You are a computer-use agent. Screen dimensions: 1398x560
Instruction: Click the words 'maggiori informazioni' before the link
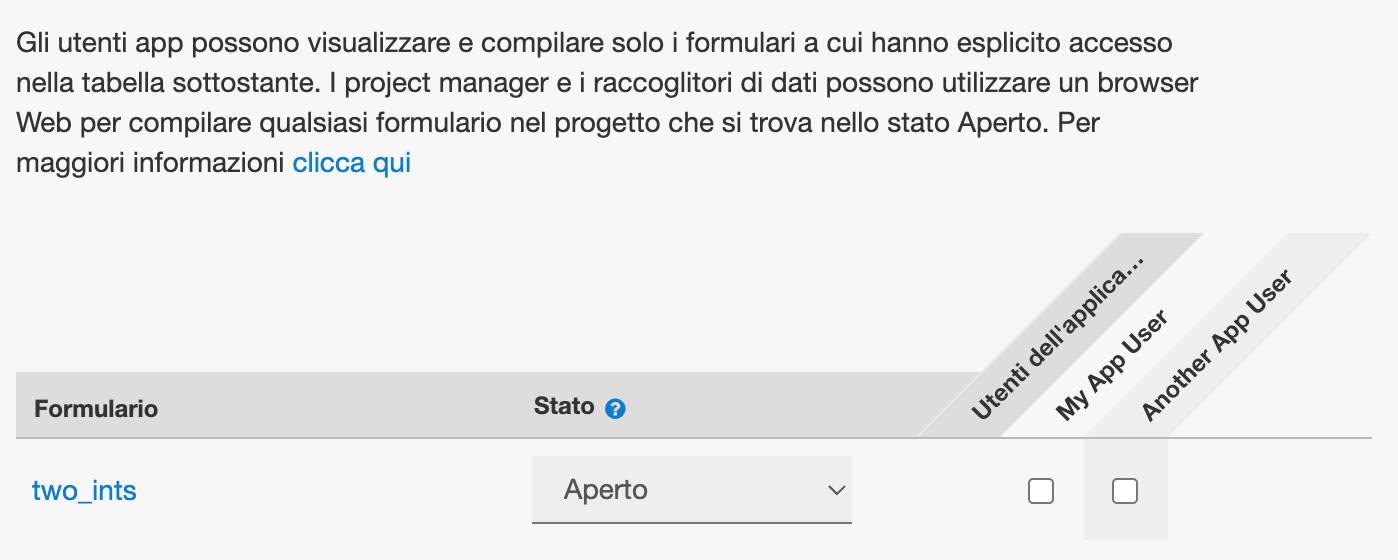pos(151,162)
